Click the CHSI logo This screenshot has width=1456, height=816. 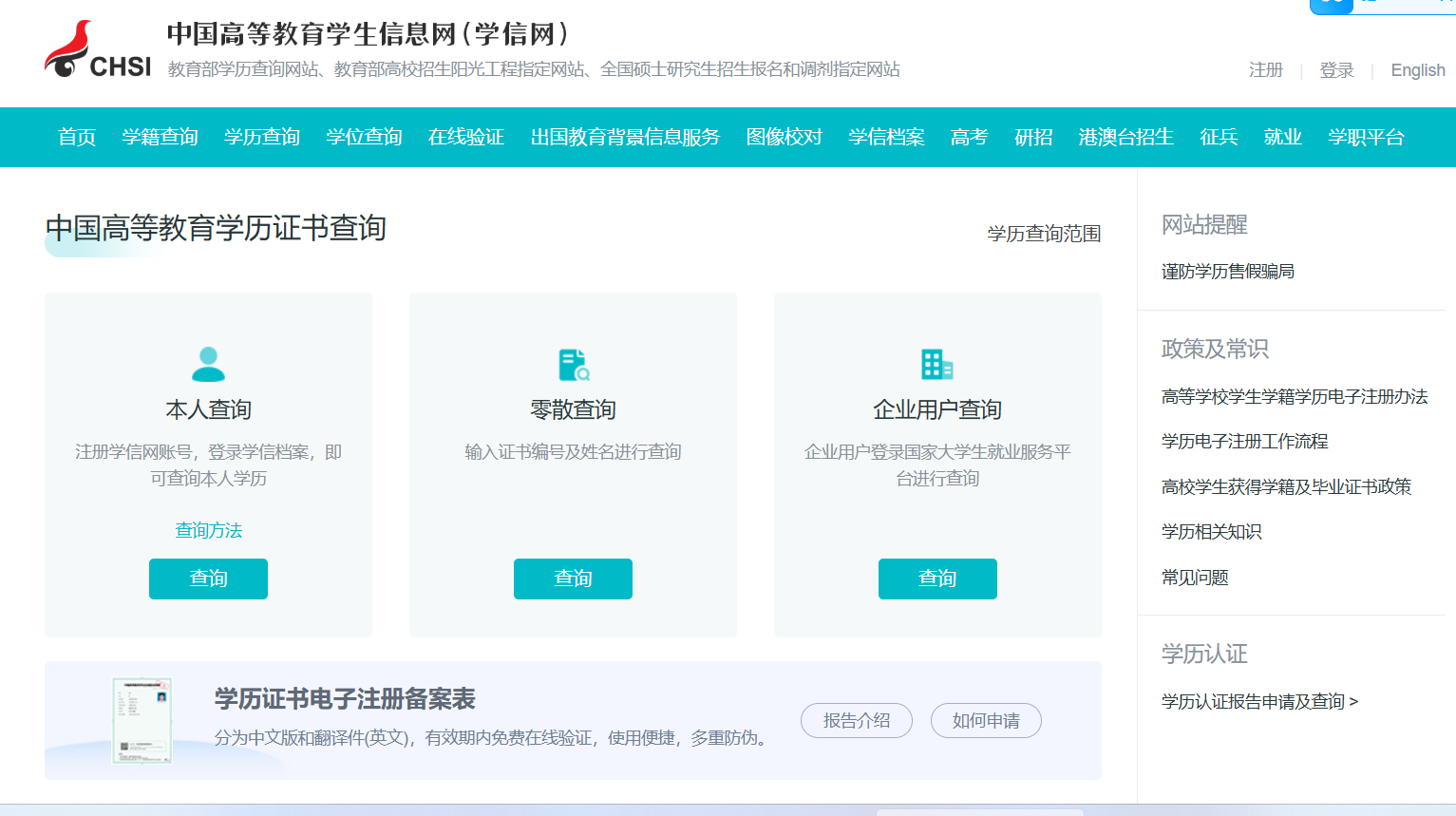(98, 50)
